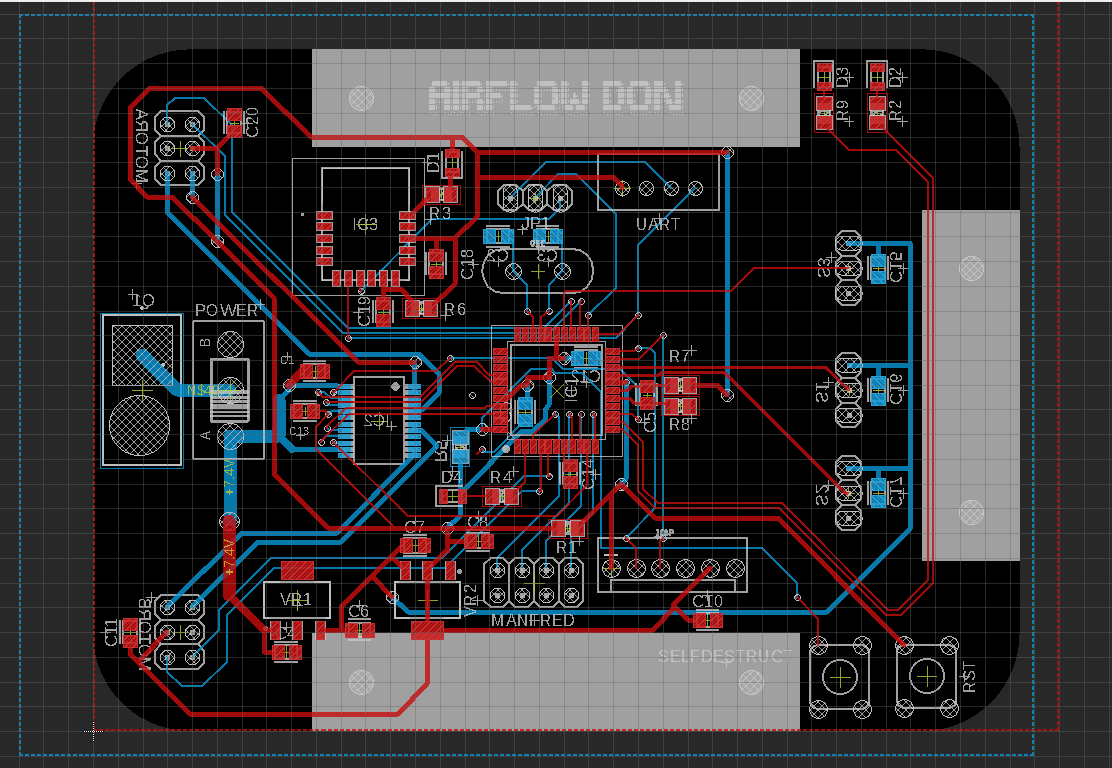Select the C7 capacitor
The width and height of the screenshot is (1112, 768).
[415, 545]
